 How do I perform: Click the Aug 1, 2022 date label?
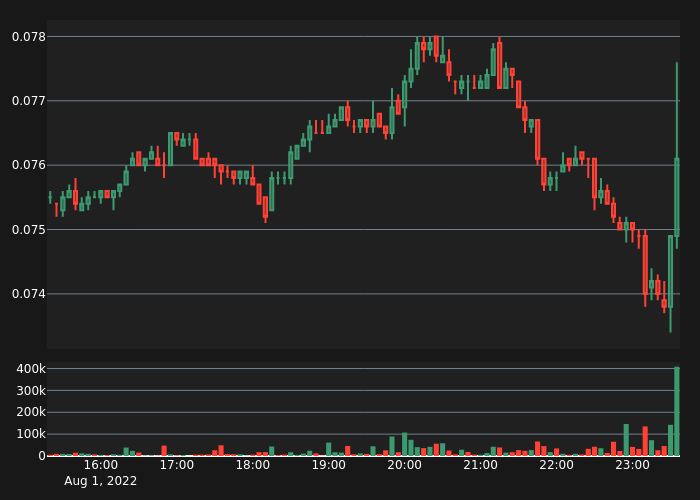(100, 481)
